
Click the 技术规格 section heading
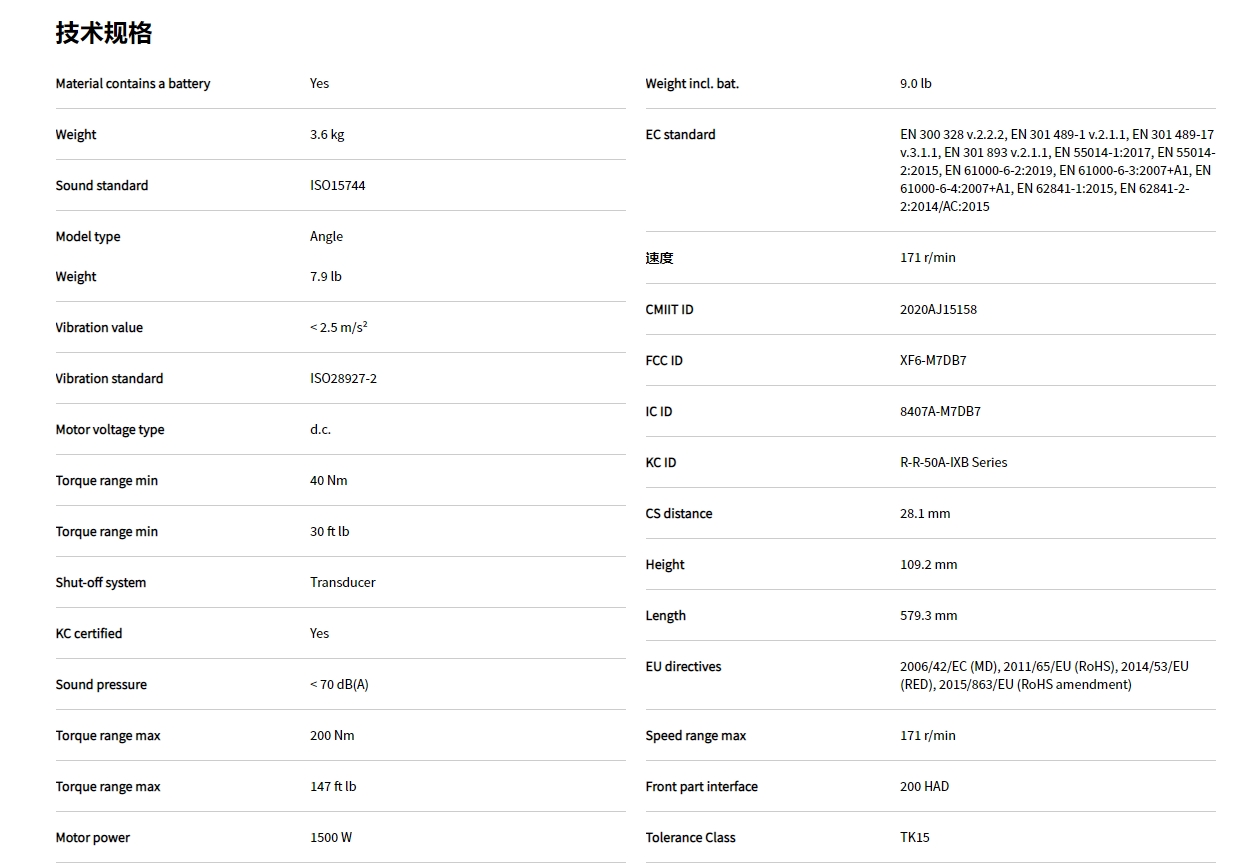[104, 33]
